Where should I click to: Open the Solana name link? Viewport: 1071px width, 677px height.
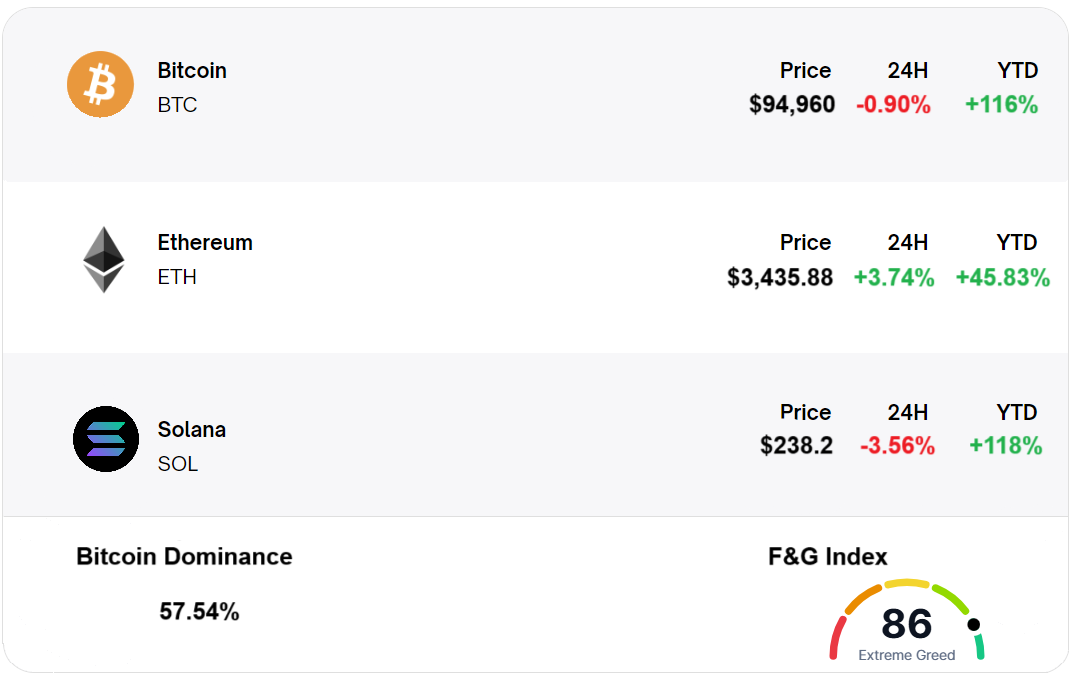click(x=192, y=430)
